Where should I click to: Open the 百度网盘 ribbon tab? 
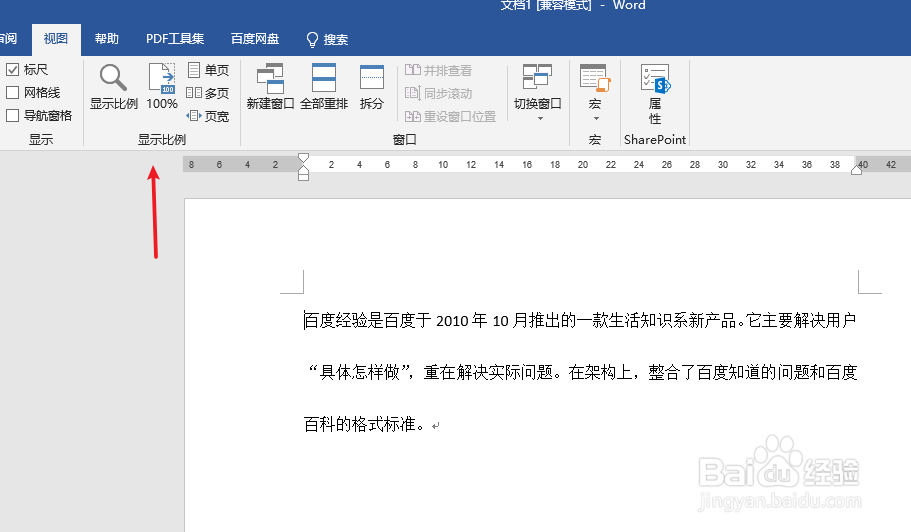(254, 39)
